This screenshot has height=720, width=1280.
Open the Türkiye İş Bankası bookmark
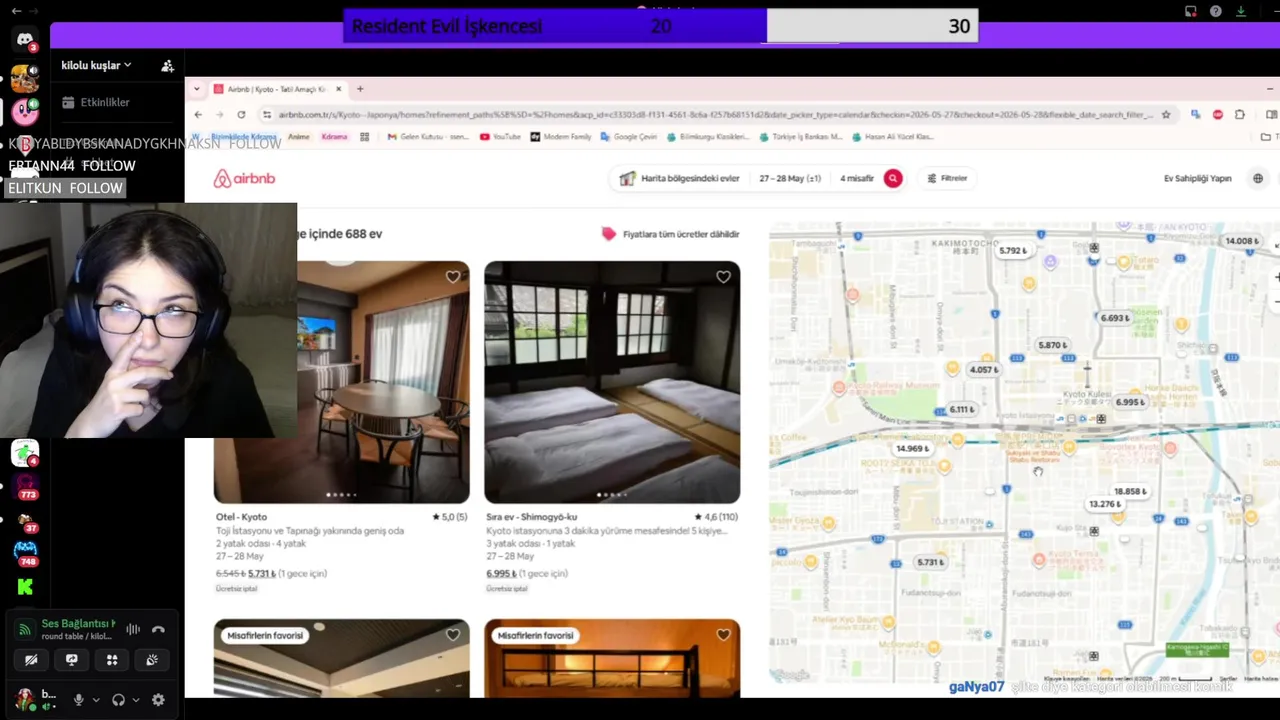click(x=800, y=137)
